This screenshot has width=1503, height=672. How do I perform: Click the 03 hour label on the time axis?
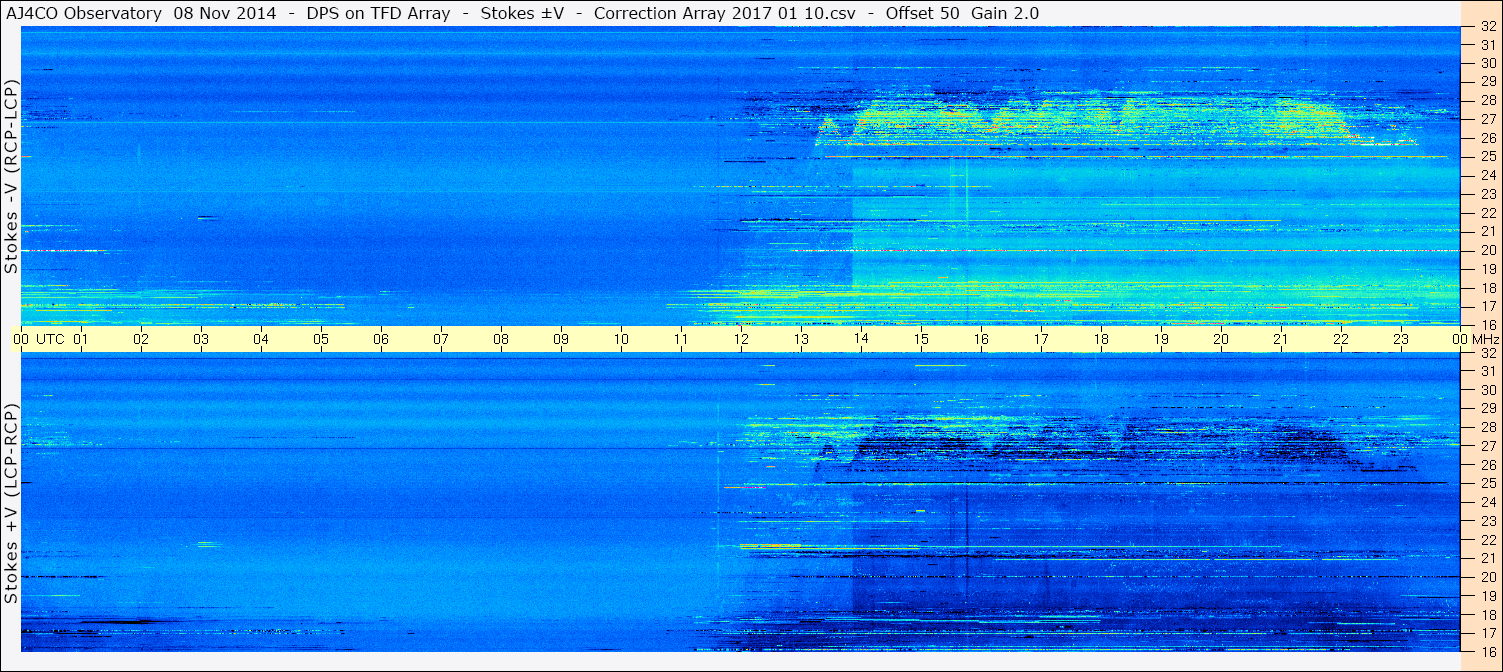201,339
